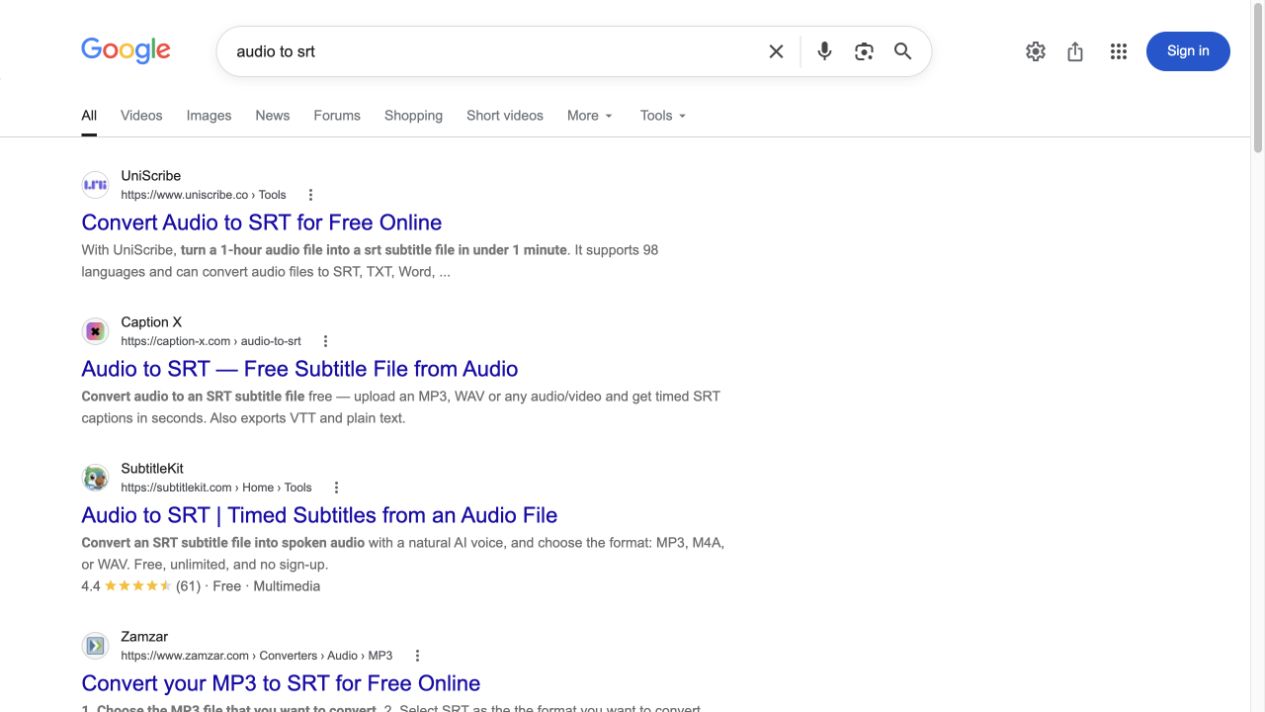Screen dimensions: 1265x712
Task: Open 'Audio to SRT | Timed Subtitles' link
Action: coord(319,515)
